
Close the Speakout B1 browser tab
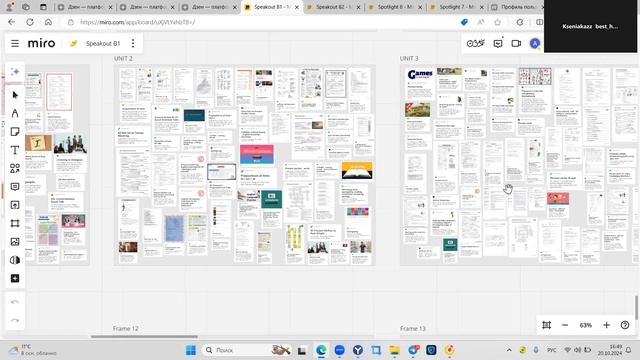click(x=297, y=7)
